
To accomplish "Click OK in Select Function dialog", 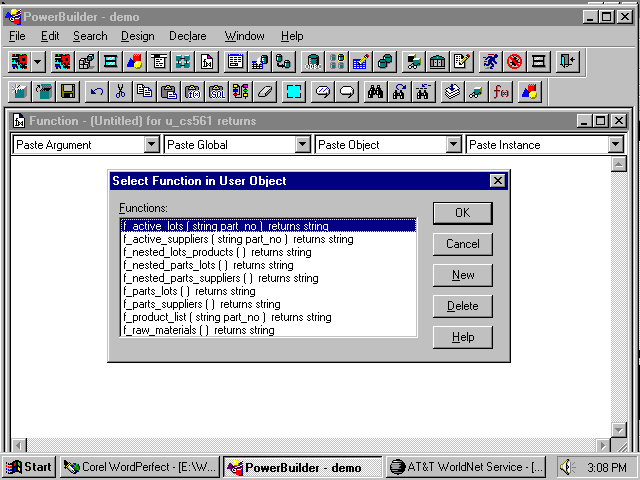I will point(462,213).
